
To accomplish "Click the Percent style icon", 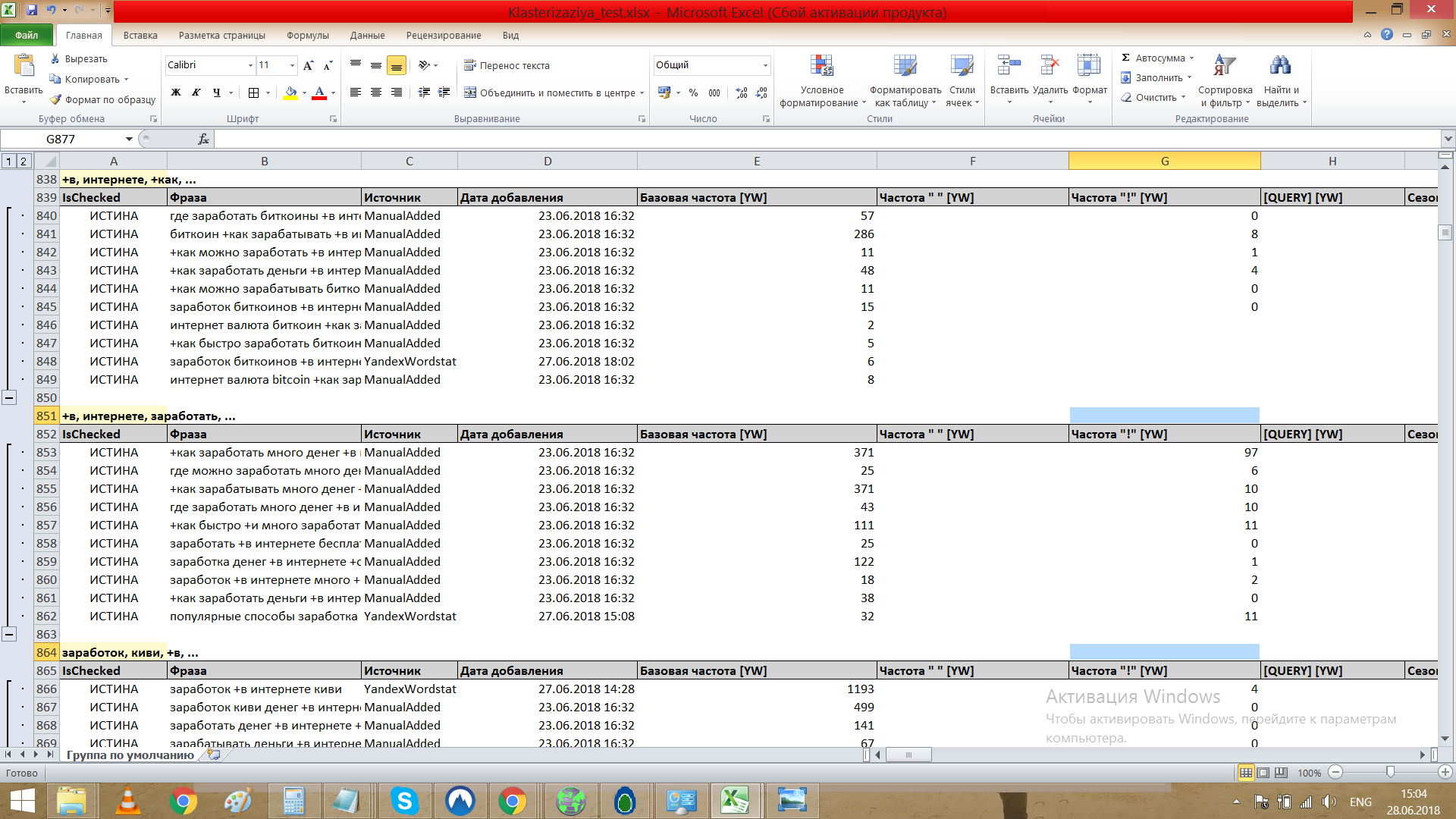I will pyautogui.click(x=693, y=93).
